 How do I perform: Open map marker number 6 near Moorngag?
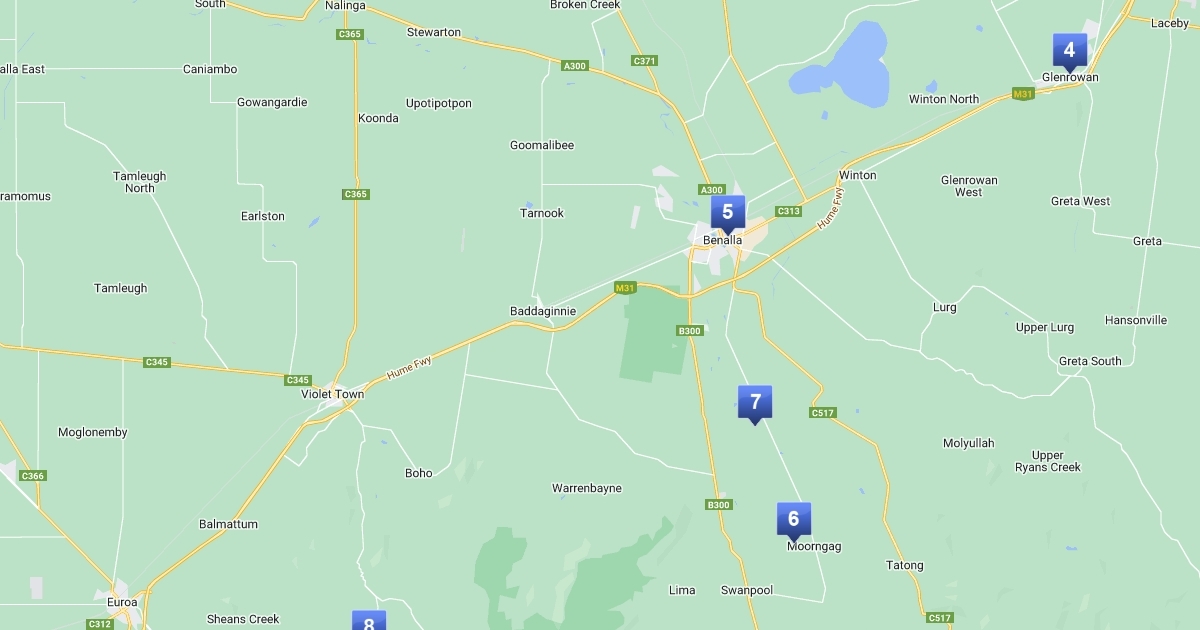(794, 520)
